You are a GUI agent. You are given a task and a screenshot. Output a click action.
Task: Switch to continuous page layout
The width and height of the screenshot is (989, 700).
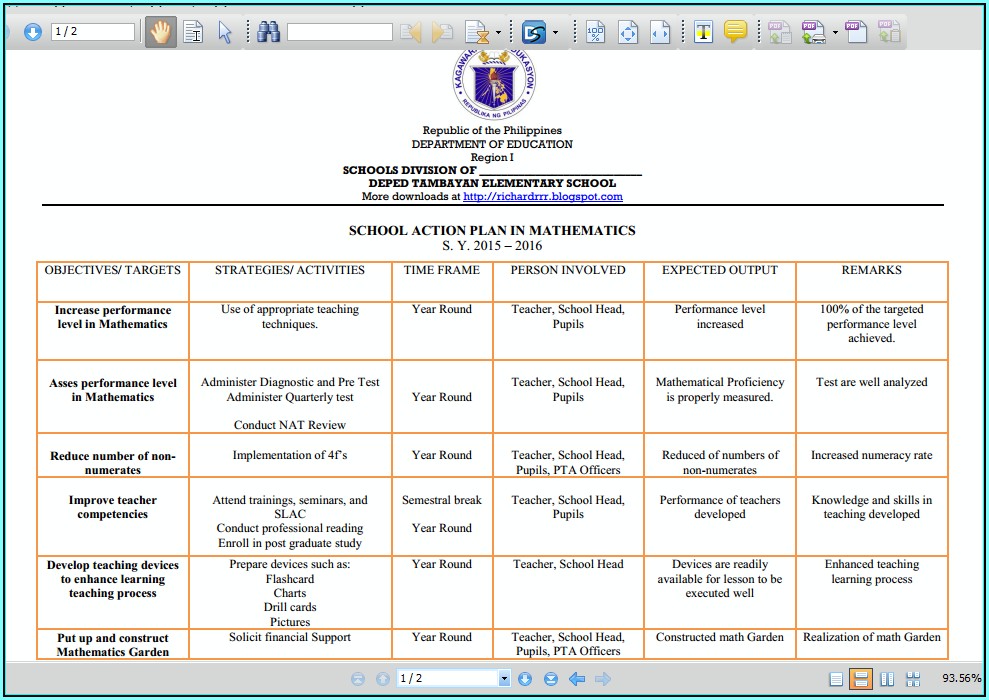click(x=861, y=679)
